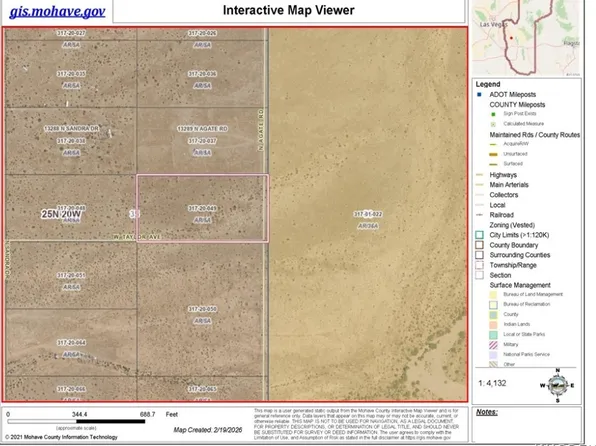This screenshot has width=596, height=446.
Task: Click the Surrounding Counties outline box
Action: tap(479, 255)
